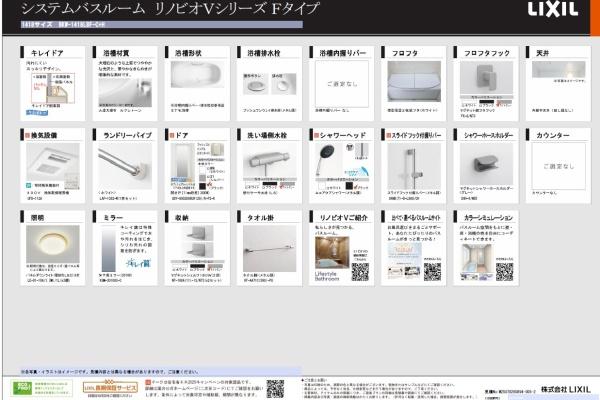Select the magnet shelf image in 収納
Image resolution: width=600 pixels, height=400 pixels.
(197, 242)
